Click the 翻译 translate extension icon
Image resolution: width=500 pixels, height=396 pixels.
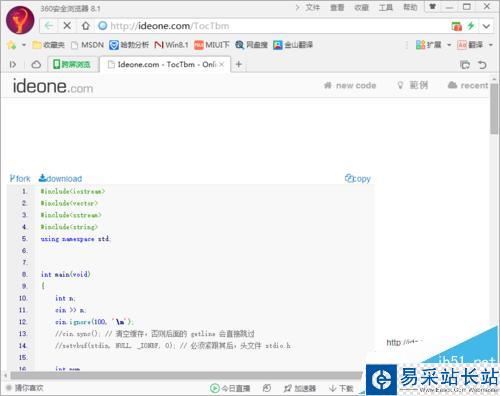click(470, 45)
